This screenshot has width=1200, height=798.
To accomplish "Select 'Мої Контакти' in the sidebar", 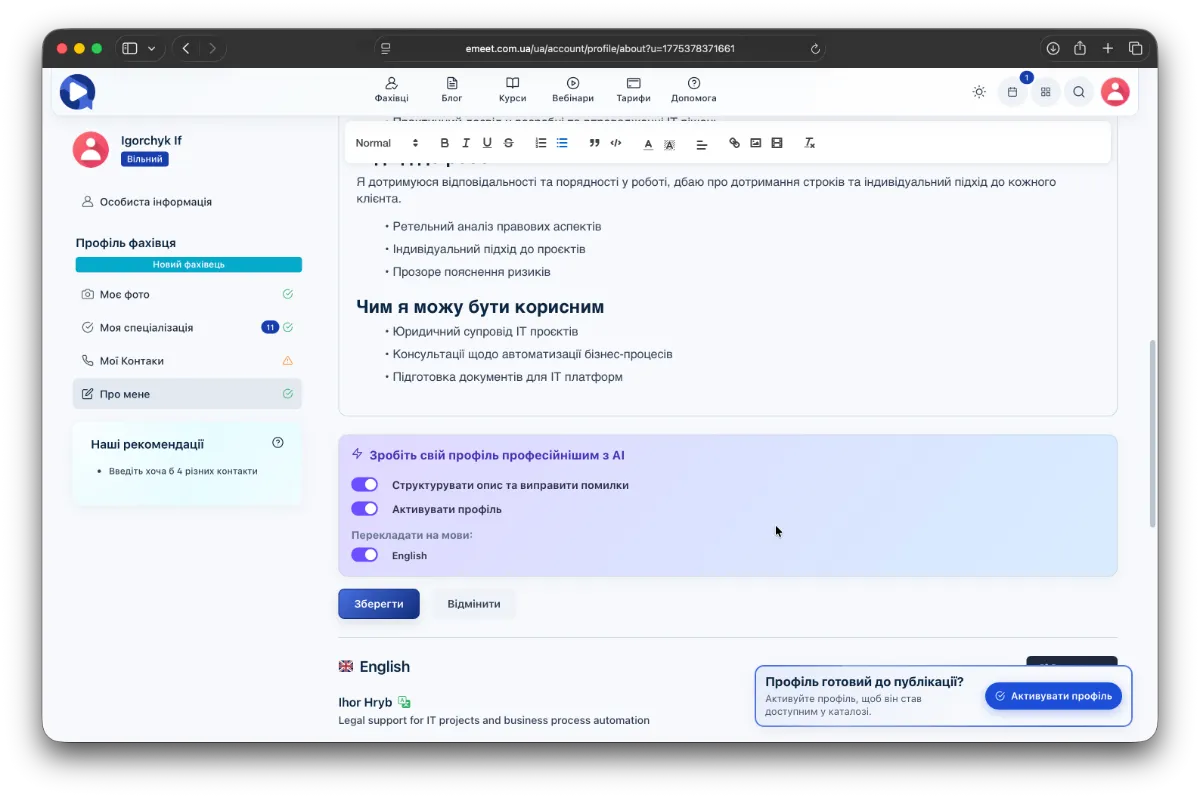I will (131, 361).
